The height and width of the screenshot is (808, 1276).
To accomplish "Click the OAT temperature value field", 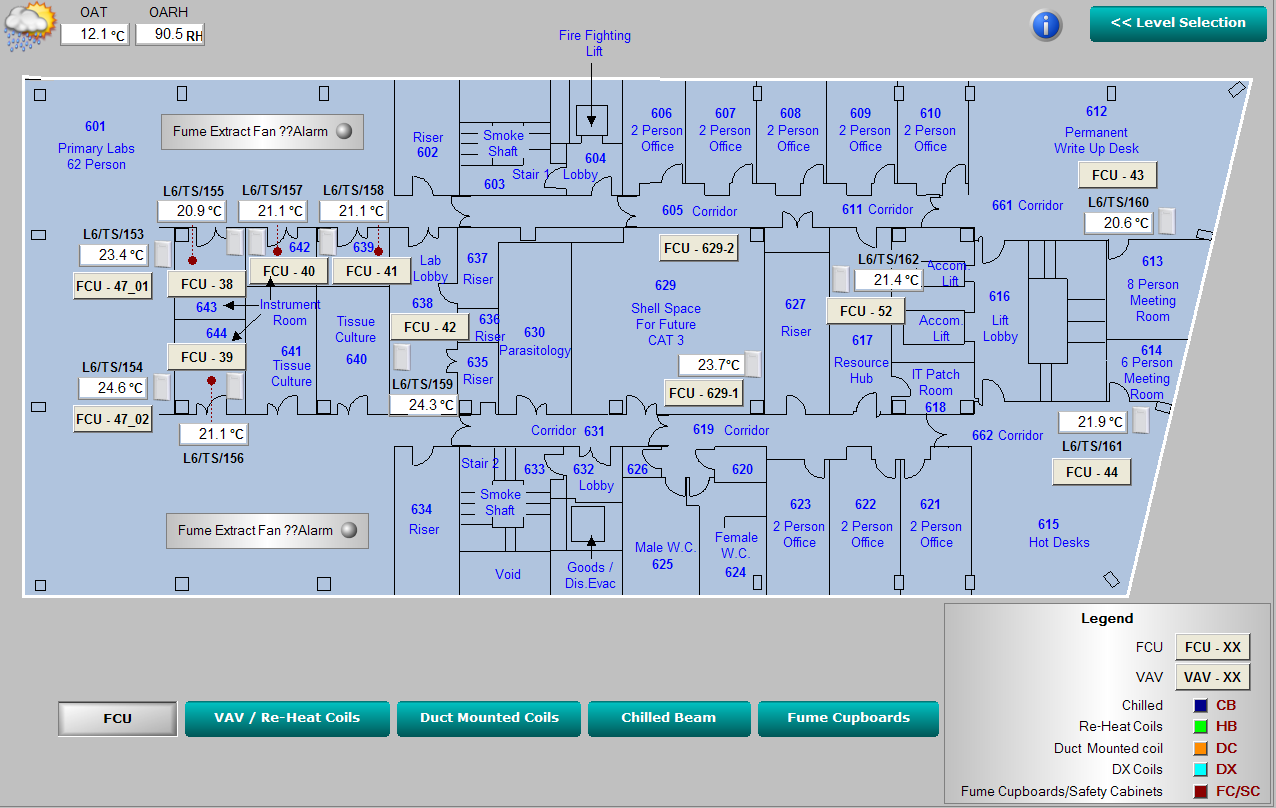I will [x=94, y=34].
